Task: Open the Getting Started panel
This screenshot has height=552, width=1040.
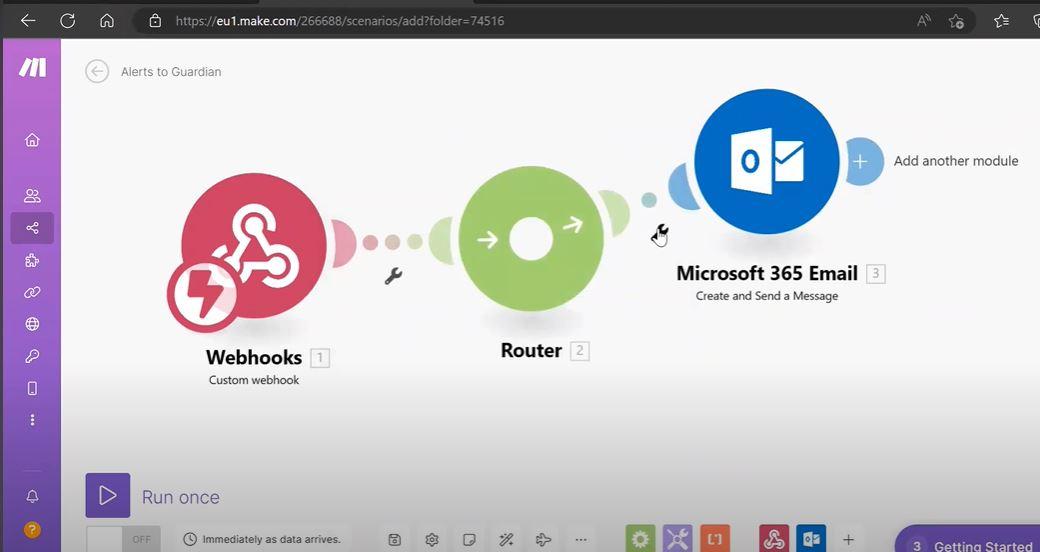Action: click(968, 540)
